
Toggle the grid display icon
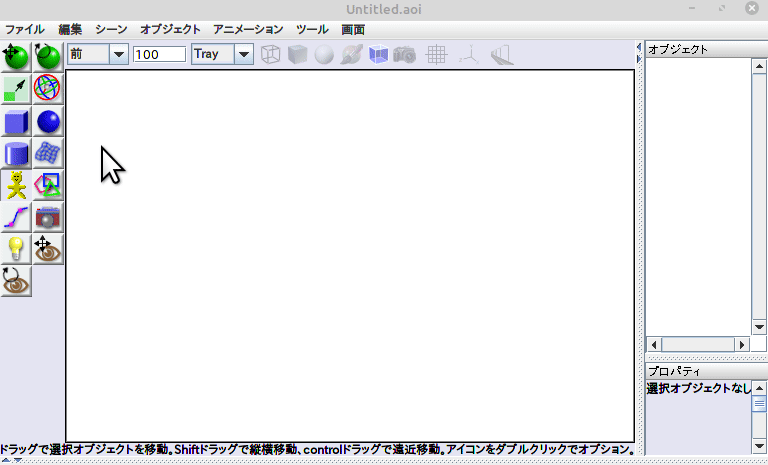tap(436, 54)
